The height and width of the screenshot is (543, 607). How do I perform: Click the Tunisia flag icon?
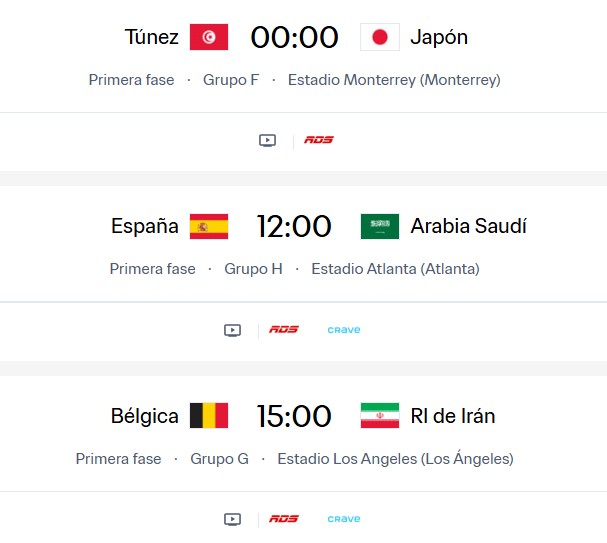coord(209,37)
